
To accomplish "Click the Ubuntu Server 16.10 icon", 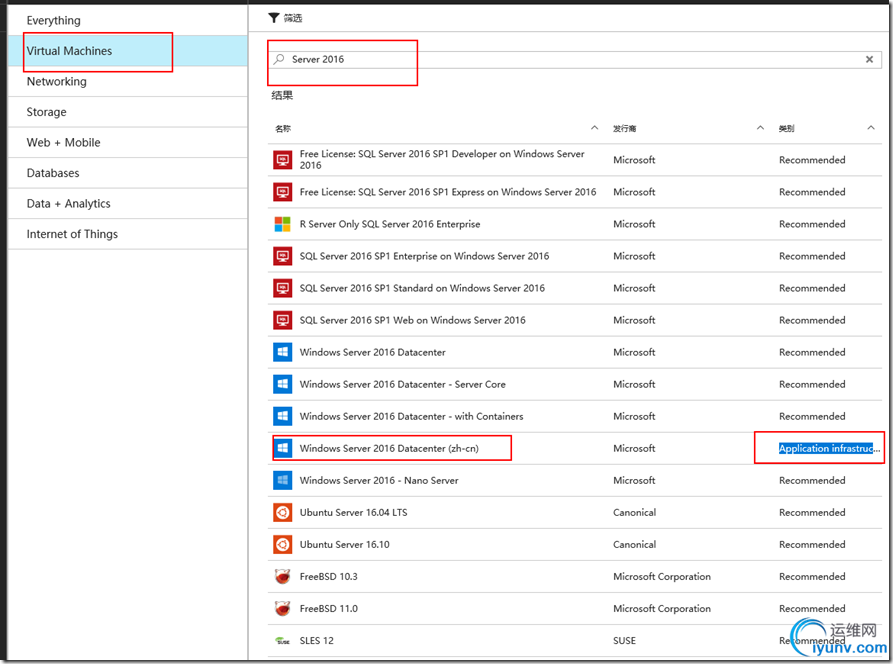I will pos(282,544).
